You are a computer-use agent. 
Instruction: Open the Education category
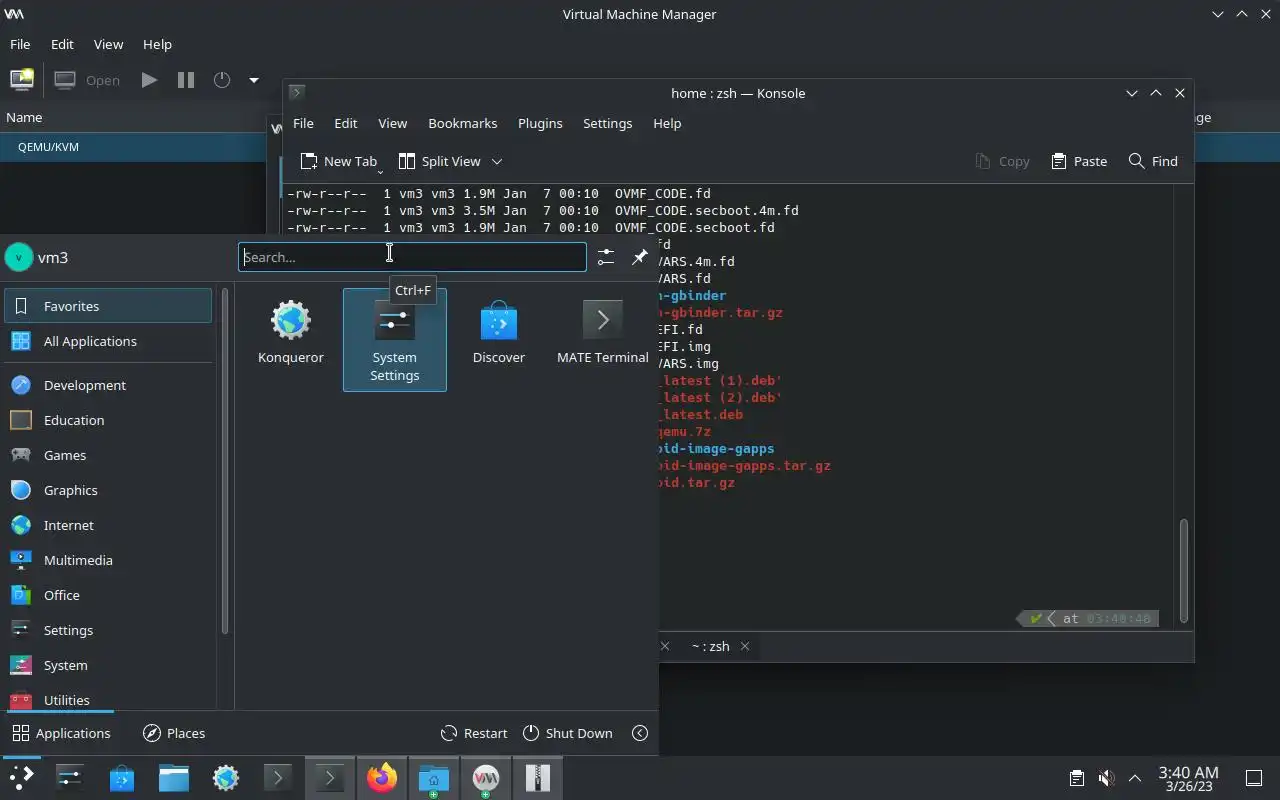point(108,420)
